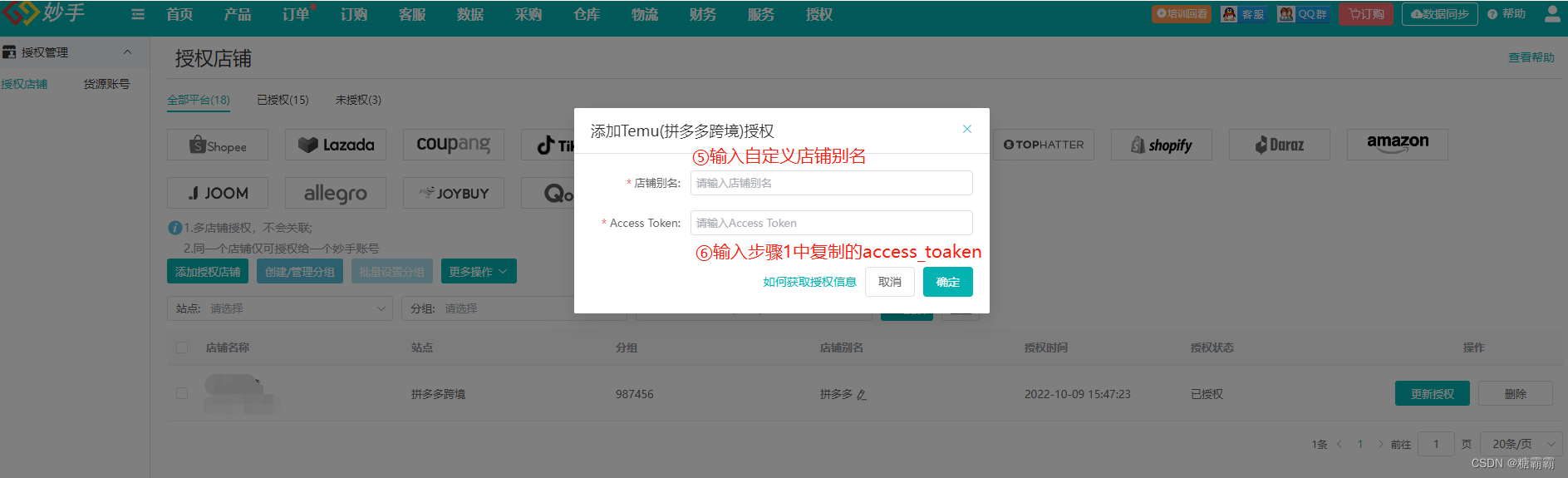The height and width of the screenshot is (478, 1568).
Task: Select the Amazon platform tile
Action: click(1398, 145)
